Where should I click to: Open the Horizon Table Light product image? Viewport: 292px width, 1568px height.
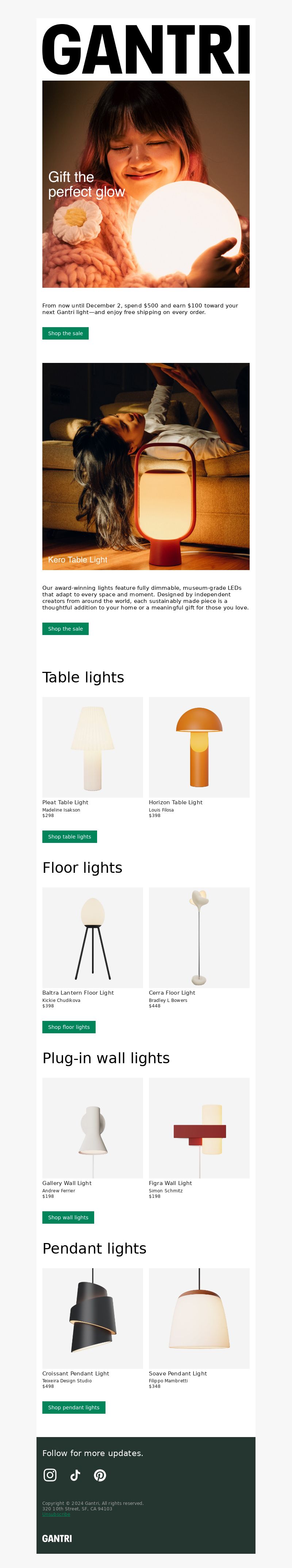199,747
